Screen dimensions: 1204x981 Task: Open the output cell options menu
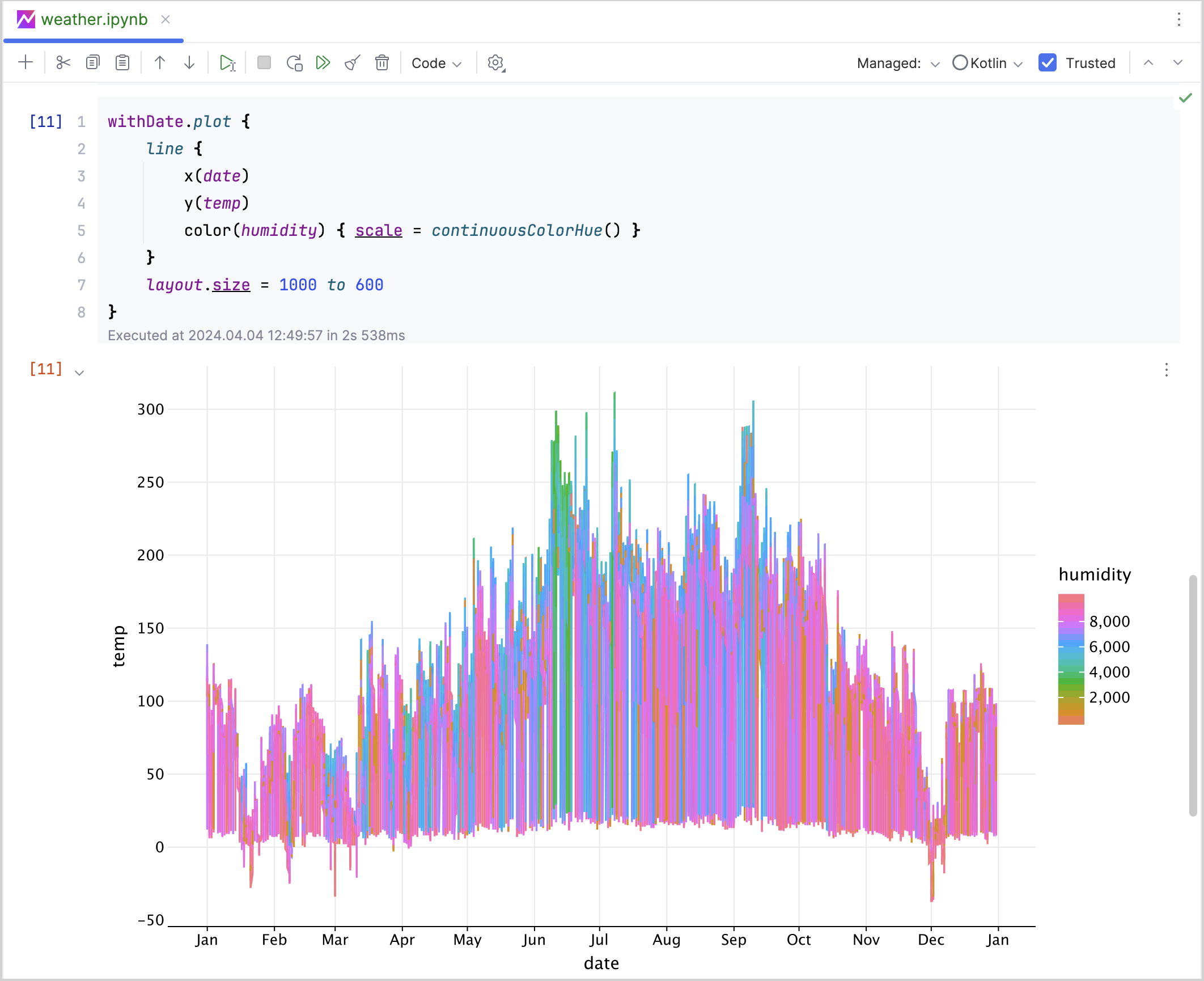tap(1166, 370)
